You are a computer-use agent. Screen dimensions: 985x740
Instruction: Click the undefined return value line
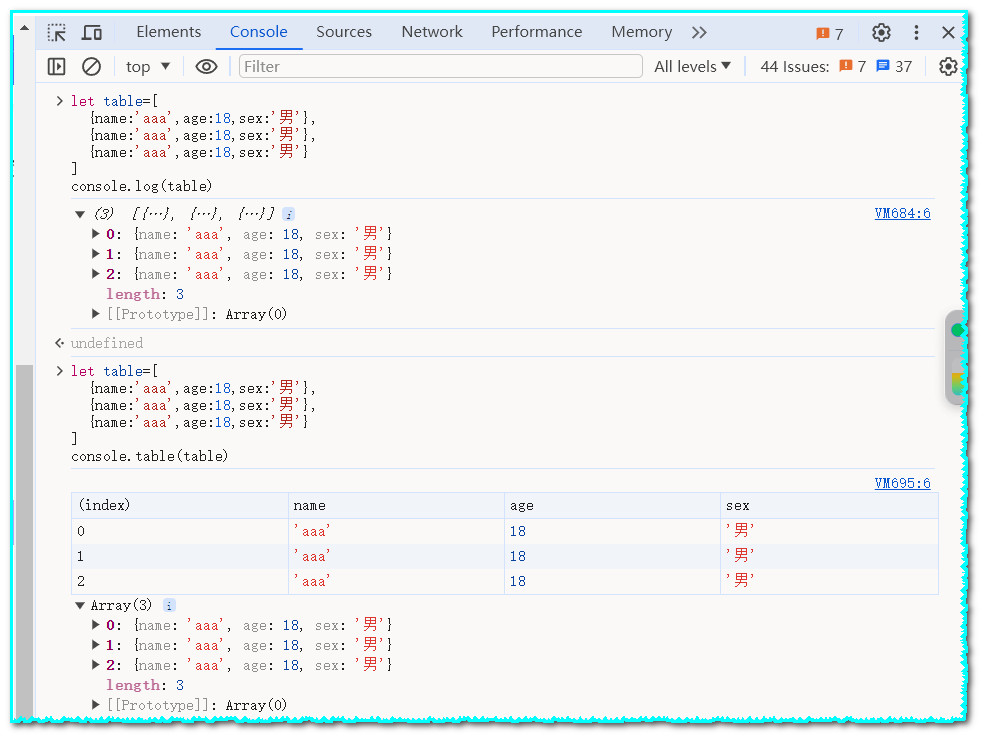coord(107,343)
